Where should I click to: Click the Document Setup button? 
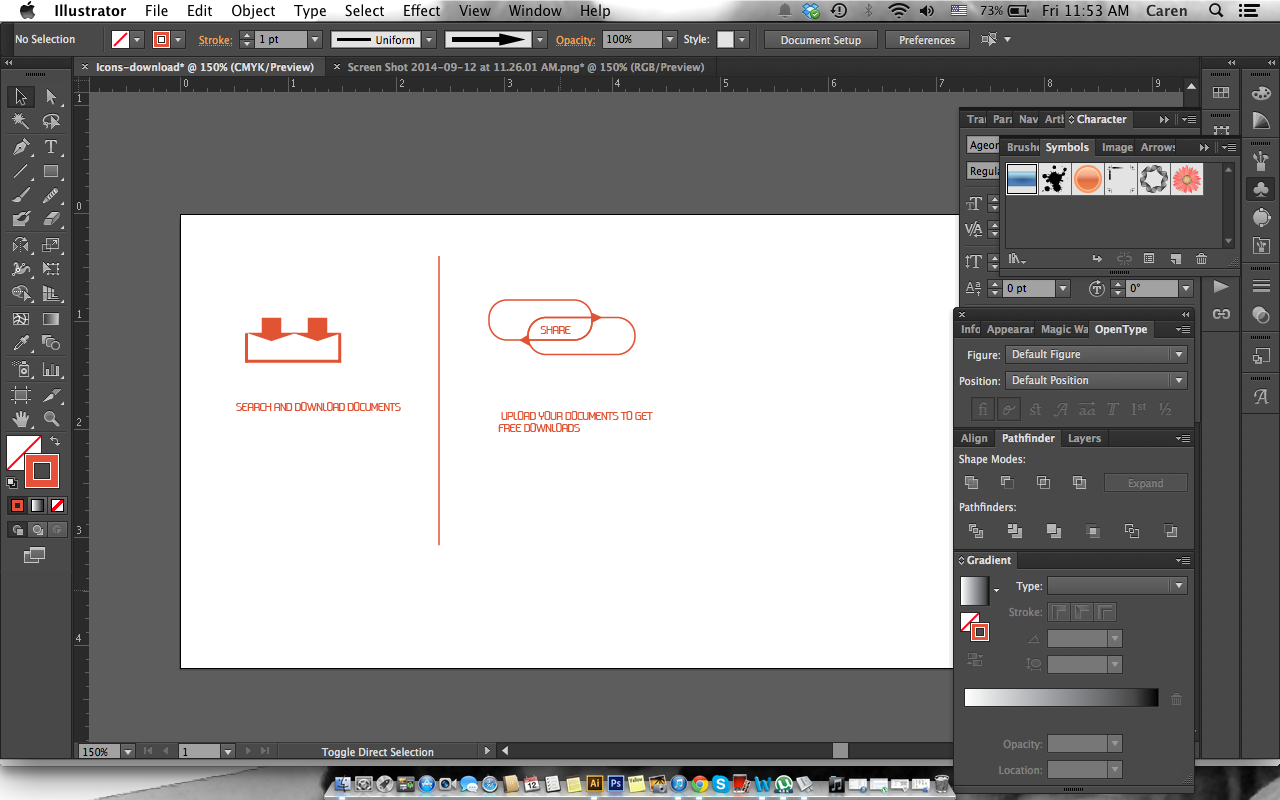click(x=820, y=40)
